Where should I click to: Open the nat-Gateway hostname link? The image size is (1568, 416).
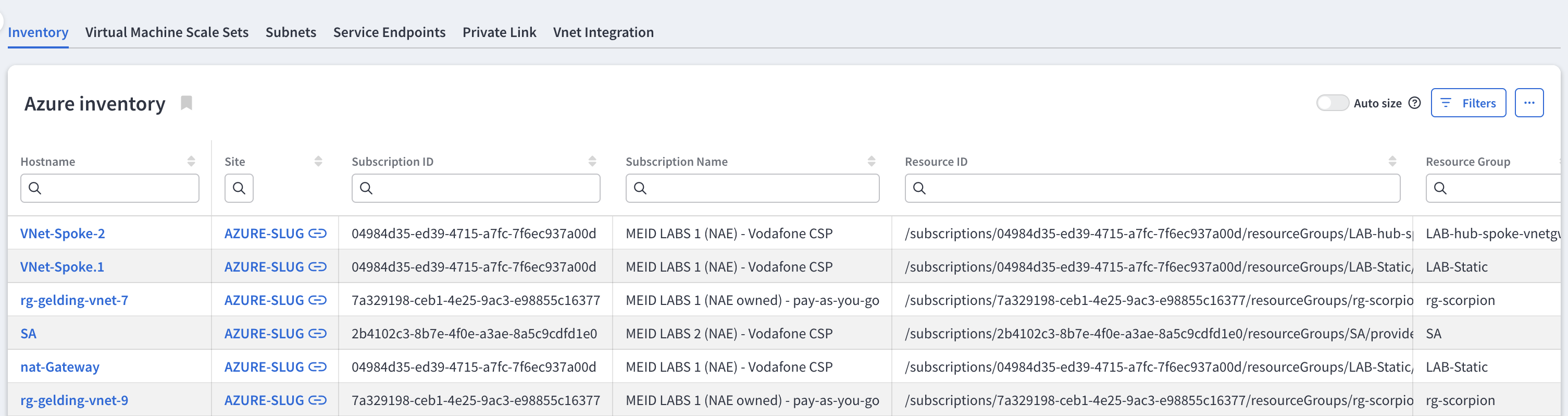coord(60,366)
